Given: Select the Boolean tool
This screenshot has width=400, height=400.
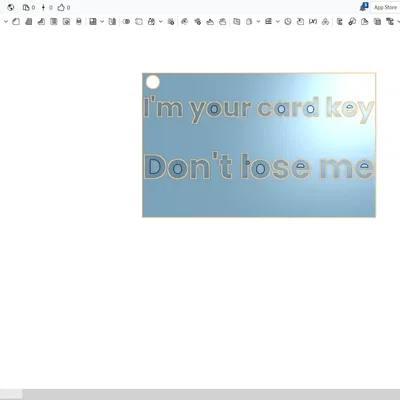Looking at the screenshot, I should [126, 22].
